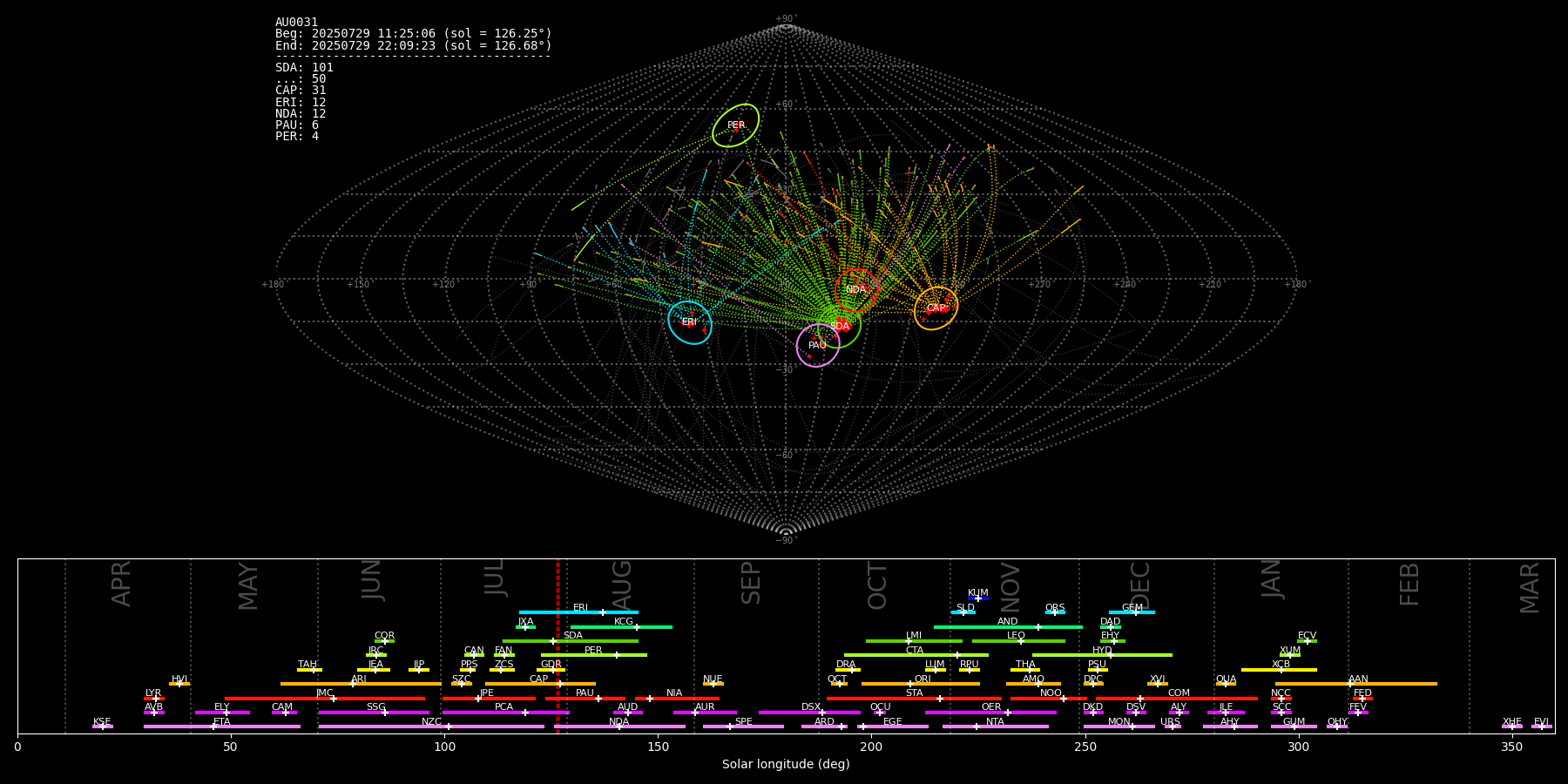Click the ARI shower bar in timeline

tap(361, 684)
